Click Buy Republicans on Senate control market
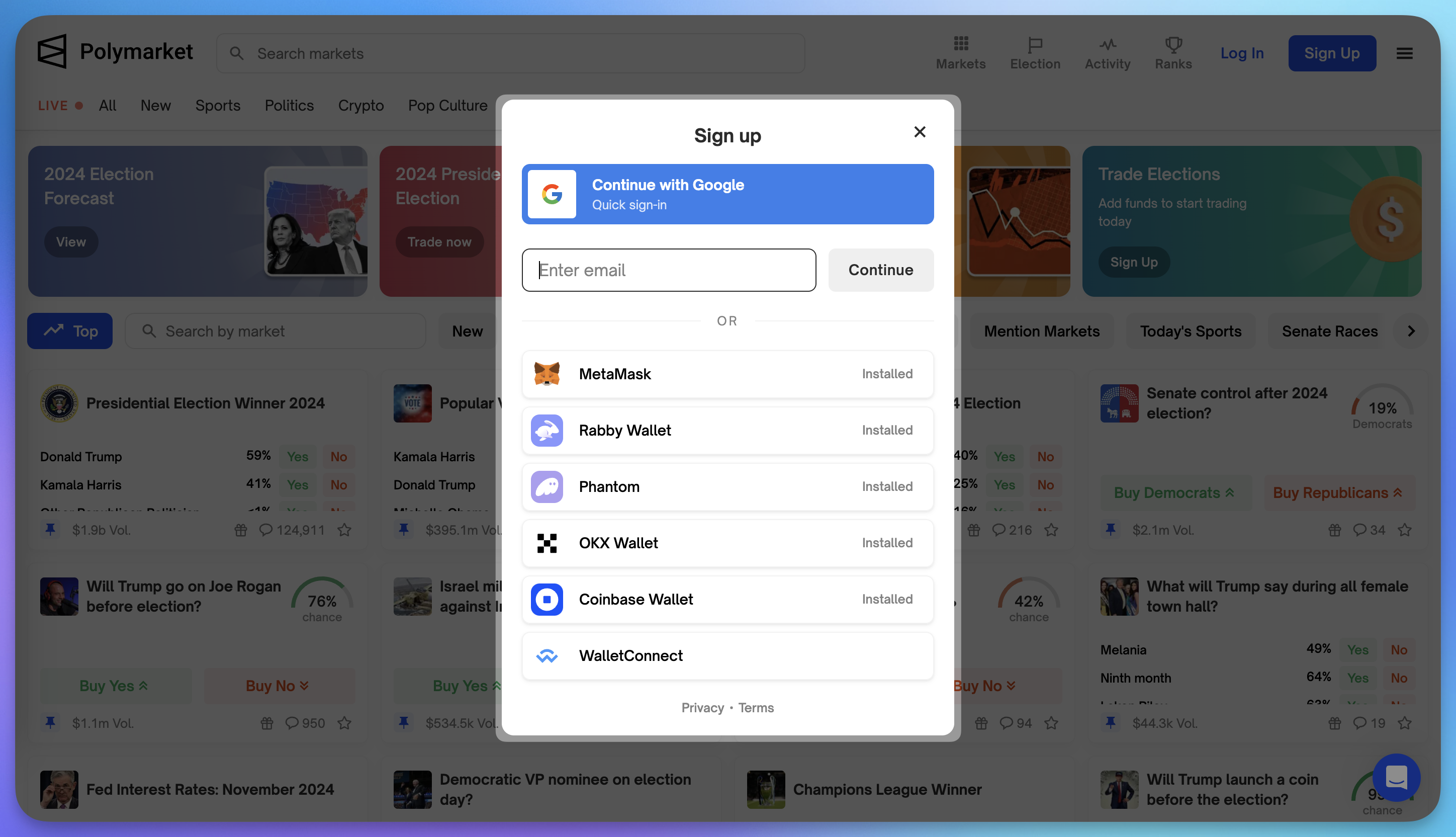 tap(1339, 492)
